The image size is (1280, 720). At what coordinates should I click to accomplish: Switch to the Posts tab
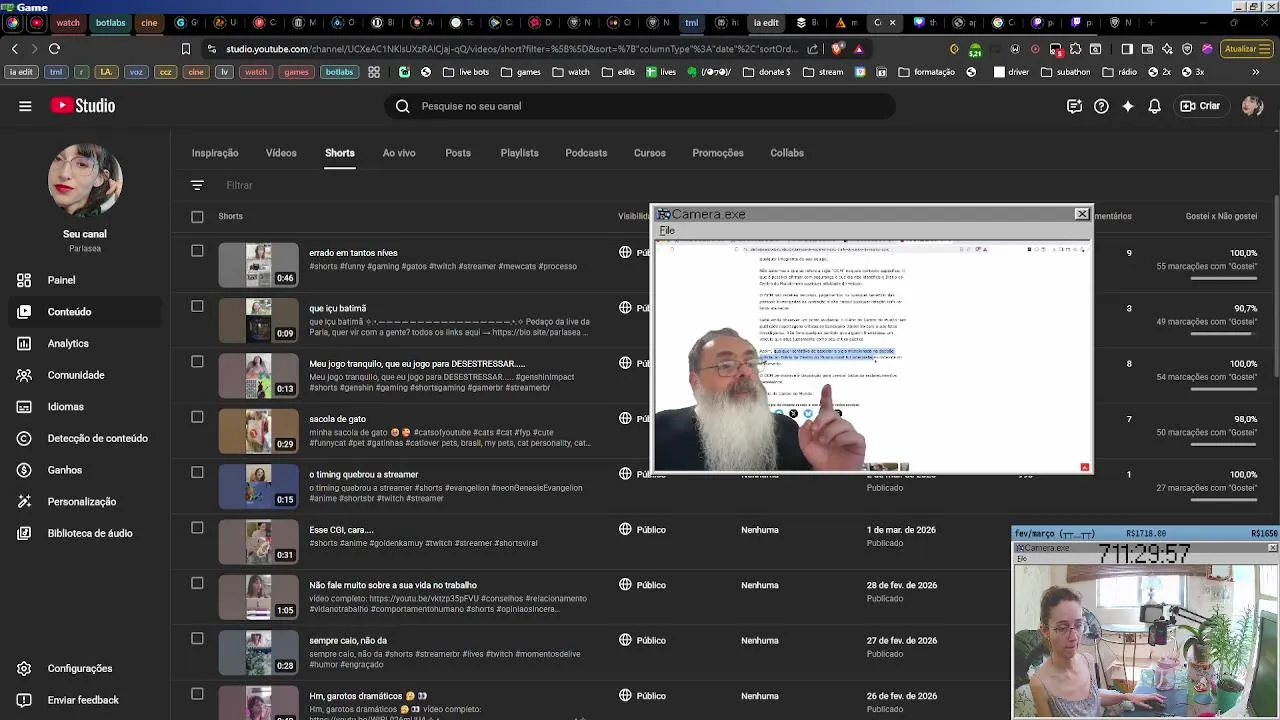(458, 153)
